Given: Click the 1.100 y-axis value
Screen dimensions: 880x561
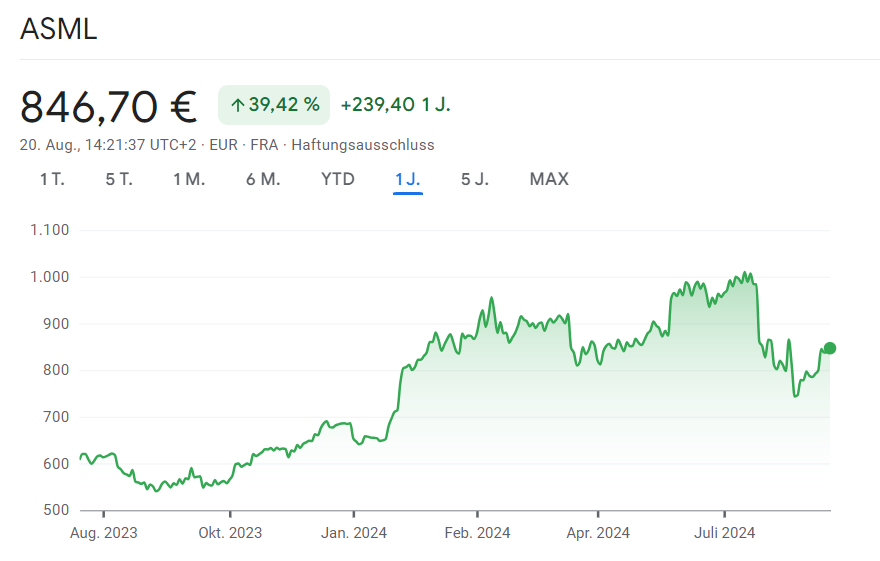Looking at the screenshot, I should [x=49, y=230].
